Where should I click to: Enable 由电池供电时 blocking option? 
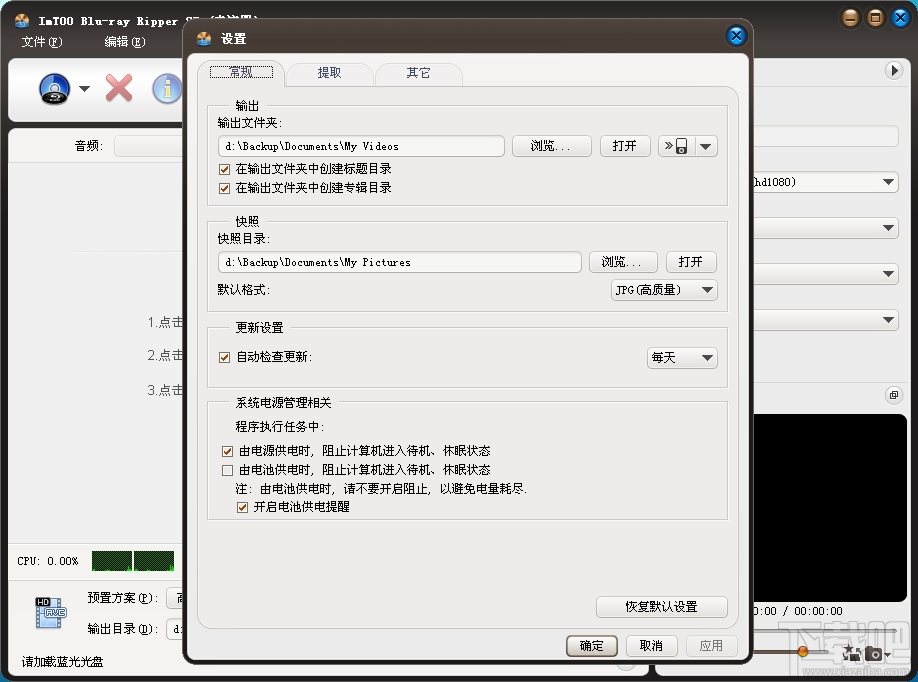click(x=227, y=469)
